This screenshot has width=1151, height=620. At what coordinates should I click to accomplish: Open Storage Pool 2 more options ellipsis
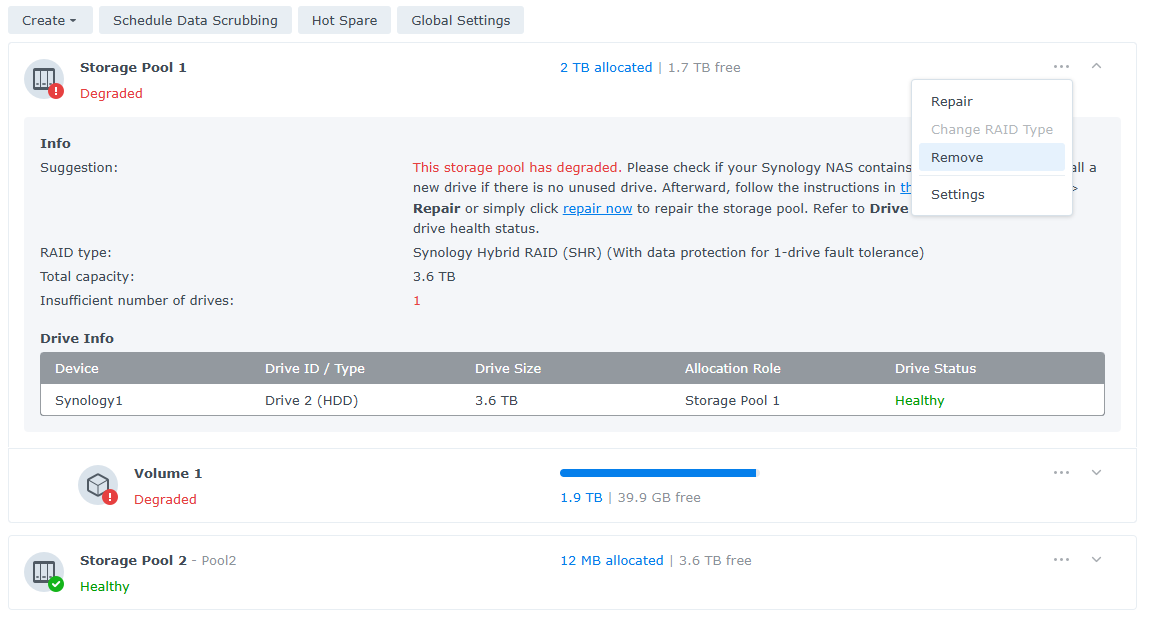point(1061,560)
